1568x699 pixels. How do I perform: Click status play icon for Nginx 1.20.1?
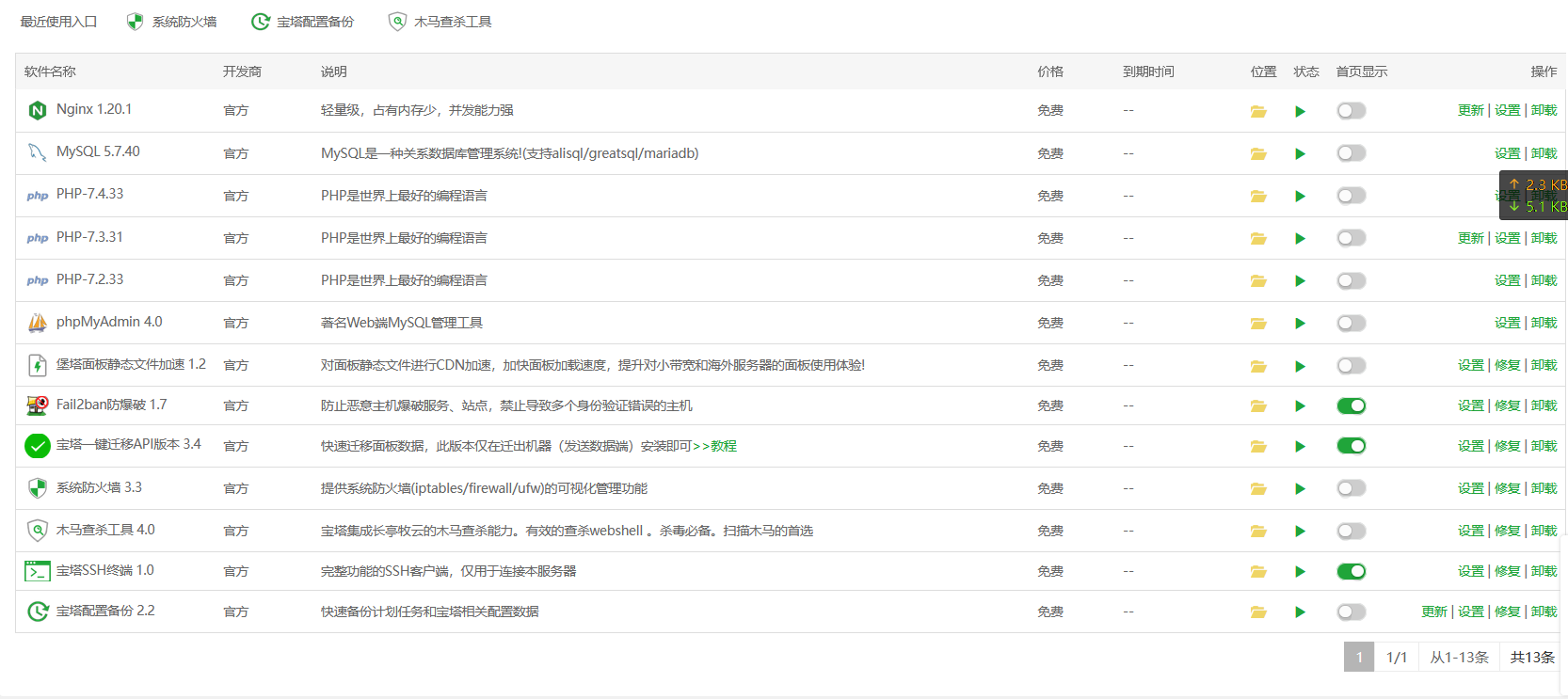pos(1300,111)
